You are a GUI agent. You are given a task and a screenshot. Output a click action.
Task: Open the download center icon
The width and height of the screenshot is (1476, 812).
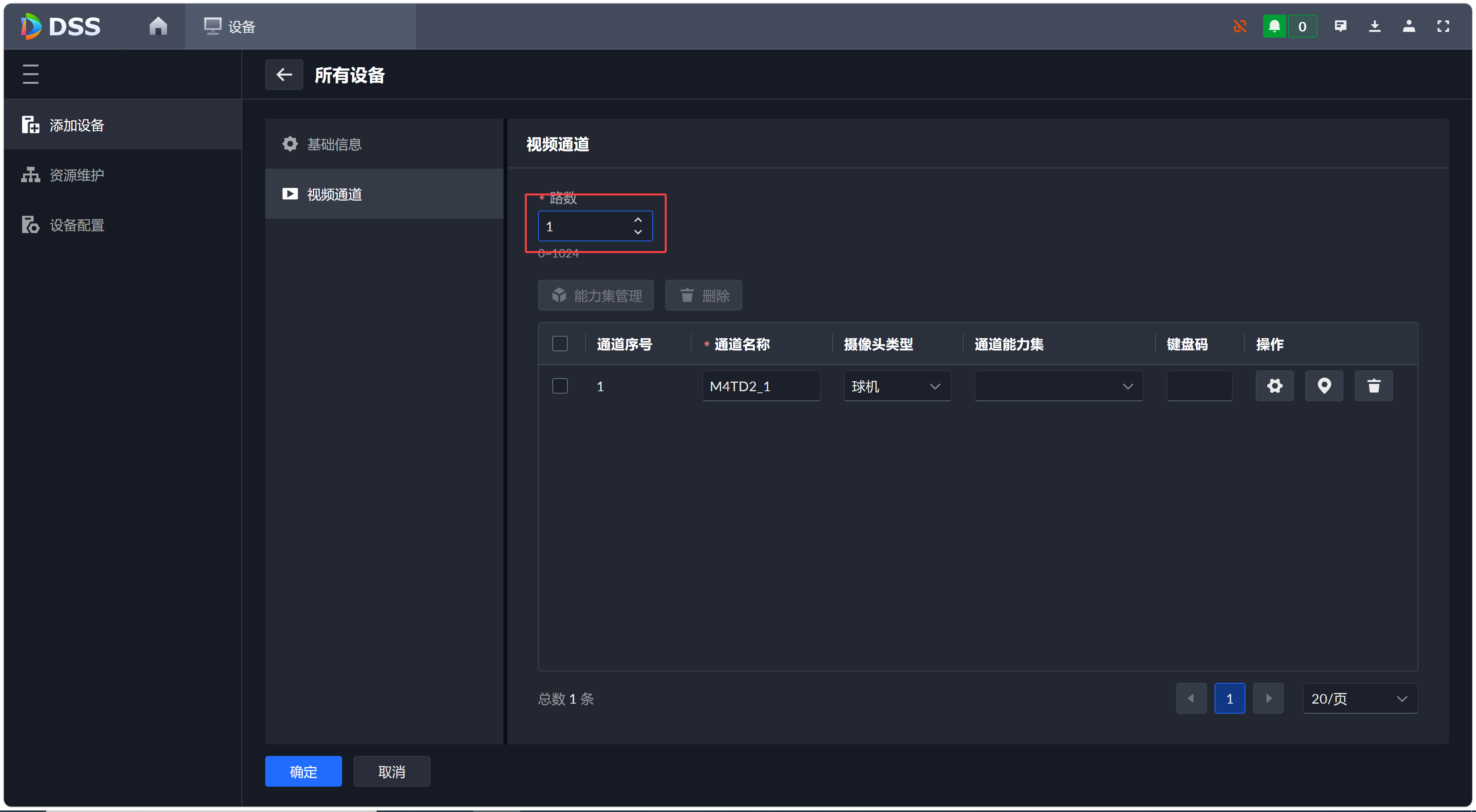pos(1375,27)
